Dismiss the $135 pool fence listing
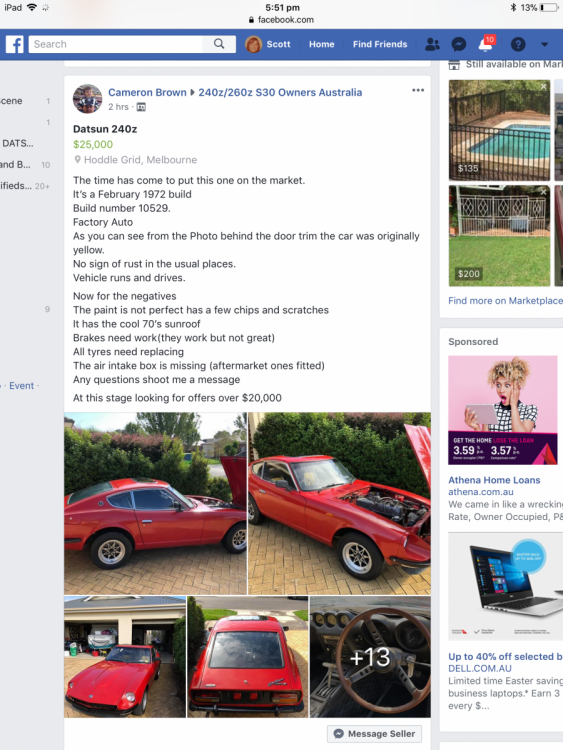The height and width of the screenshot is (750, 563). point(543,87)
